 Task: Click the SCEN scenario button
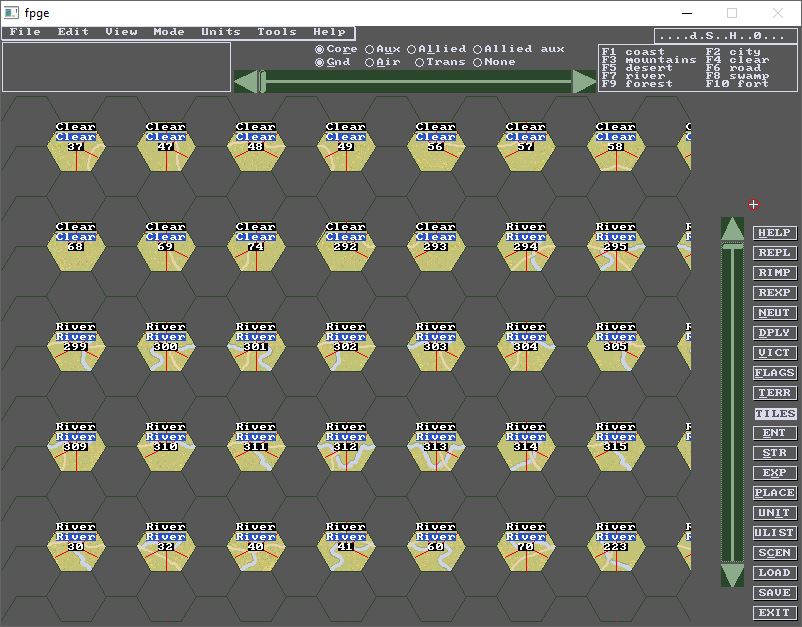pos(774,553)
